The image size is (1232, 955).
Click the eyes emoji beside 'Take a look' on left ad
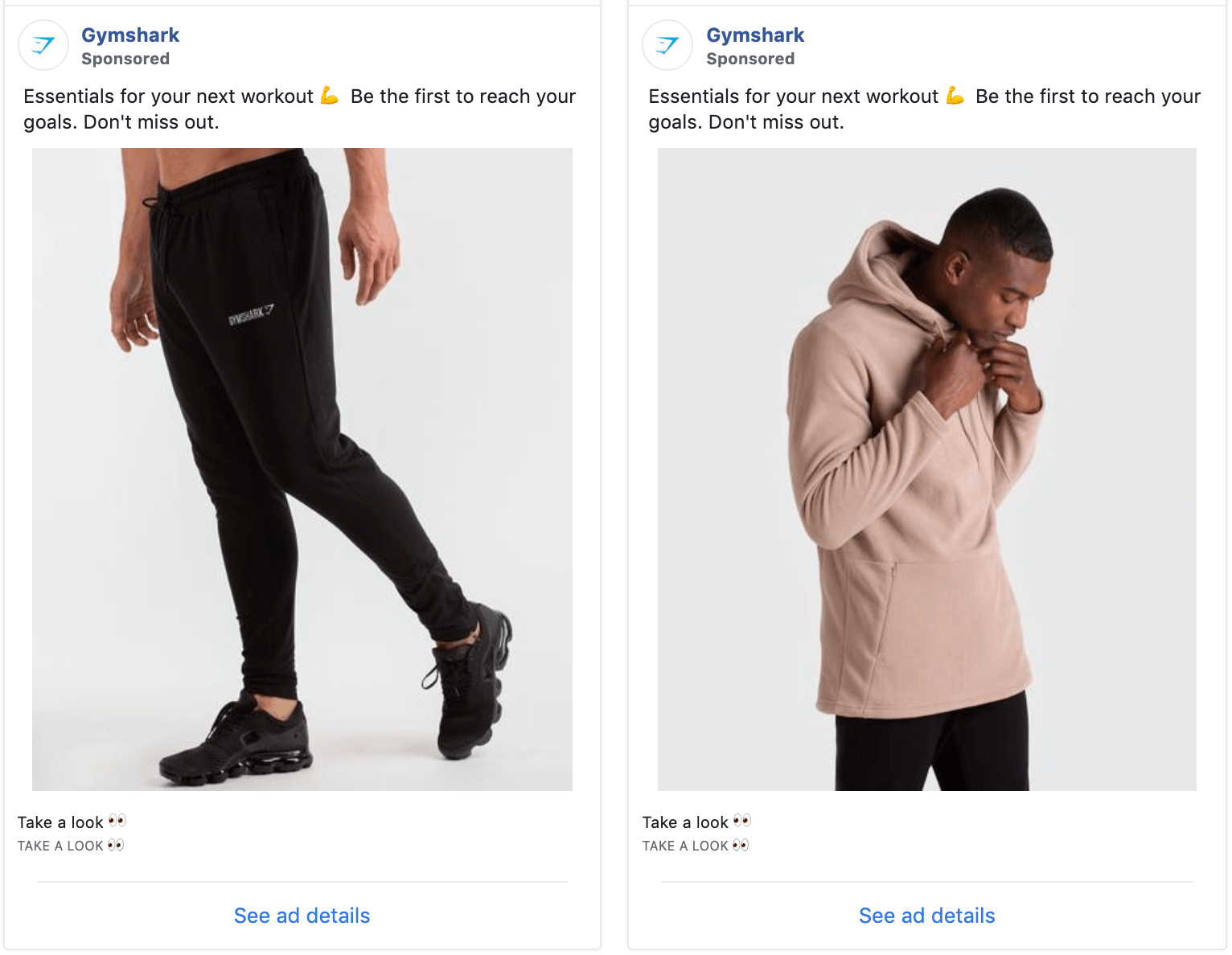(117, 821)
